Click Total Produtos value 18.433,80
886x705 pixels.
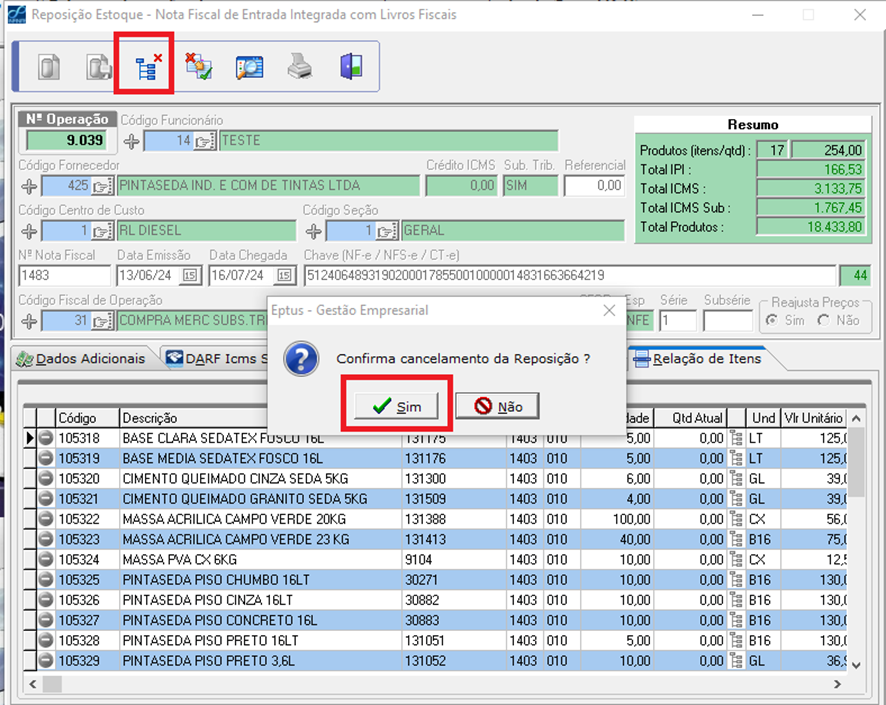[811, 227]
